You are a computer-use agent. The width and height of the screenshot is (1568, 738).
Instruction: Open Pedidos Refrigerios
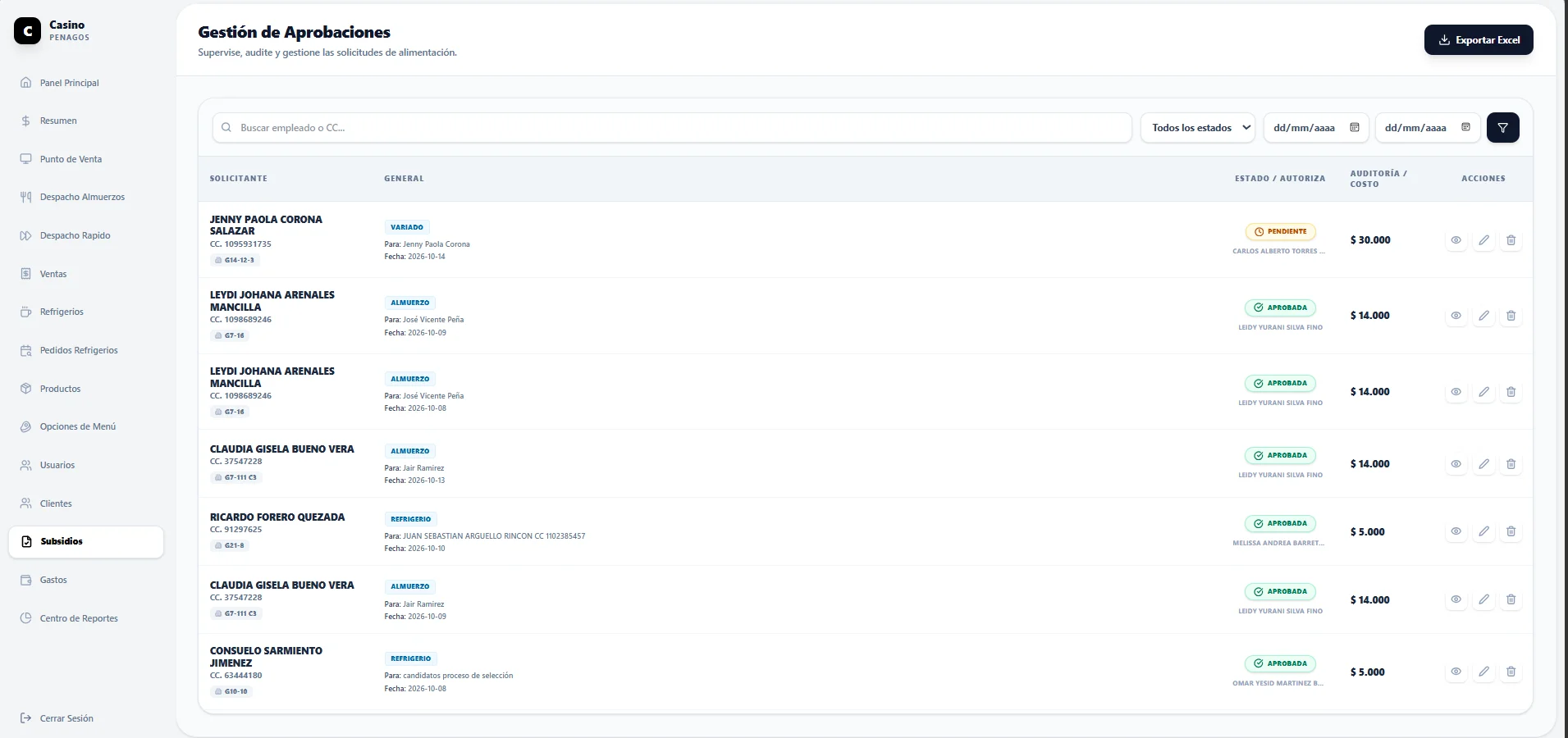86,350
